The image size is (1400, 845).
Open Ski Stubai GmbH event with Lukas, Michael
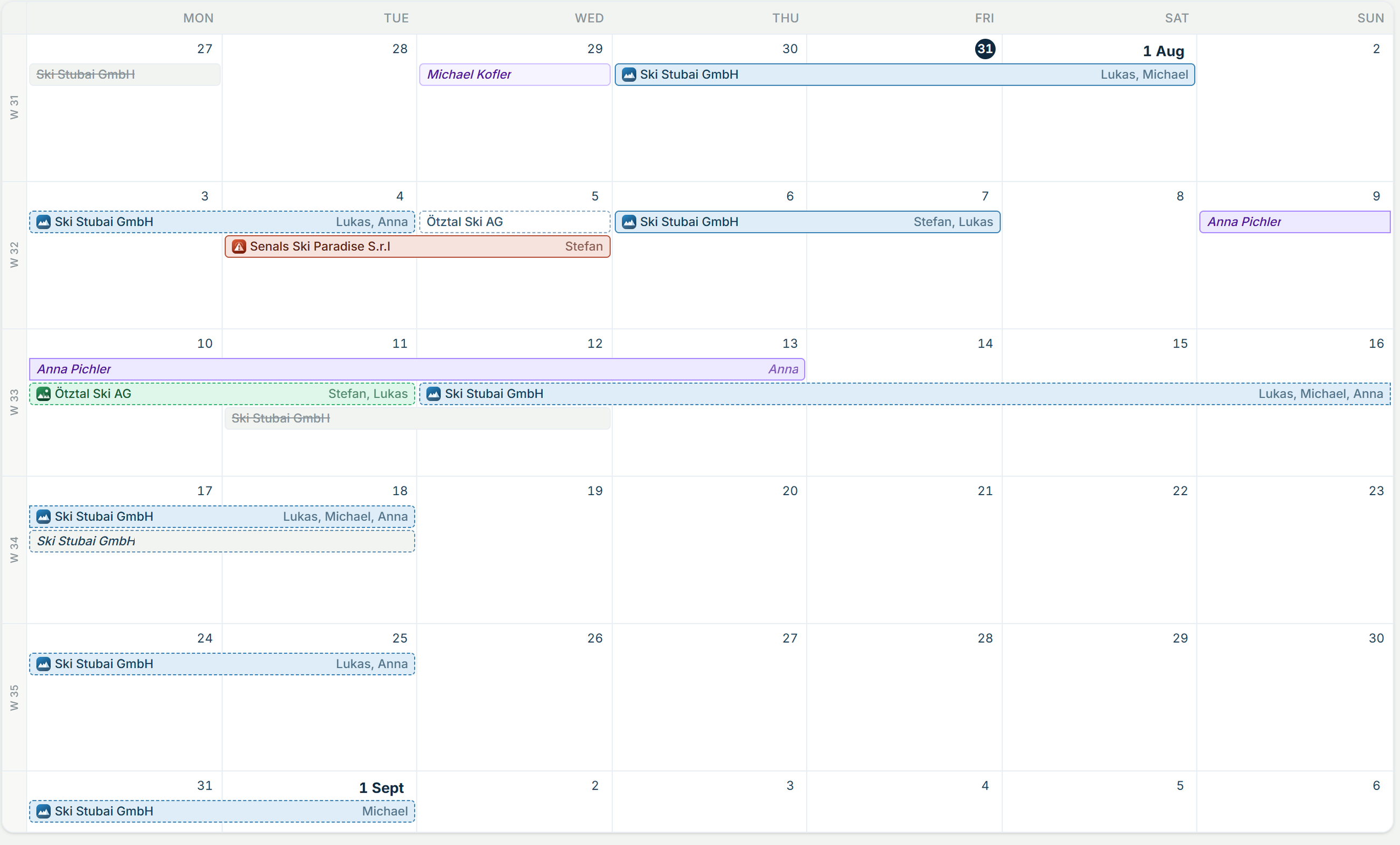(905, 74)
